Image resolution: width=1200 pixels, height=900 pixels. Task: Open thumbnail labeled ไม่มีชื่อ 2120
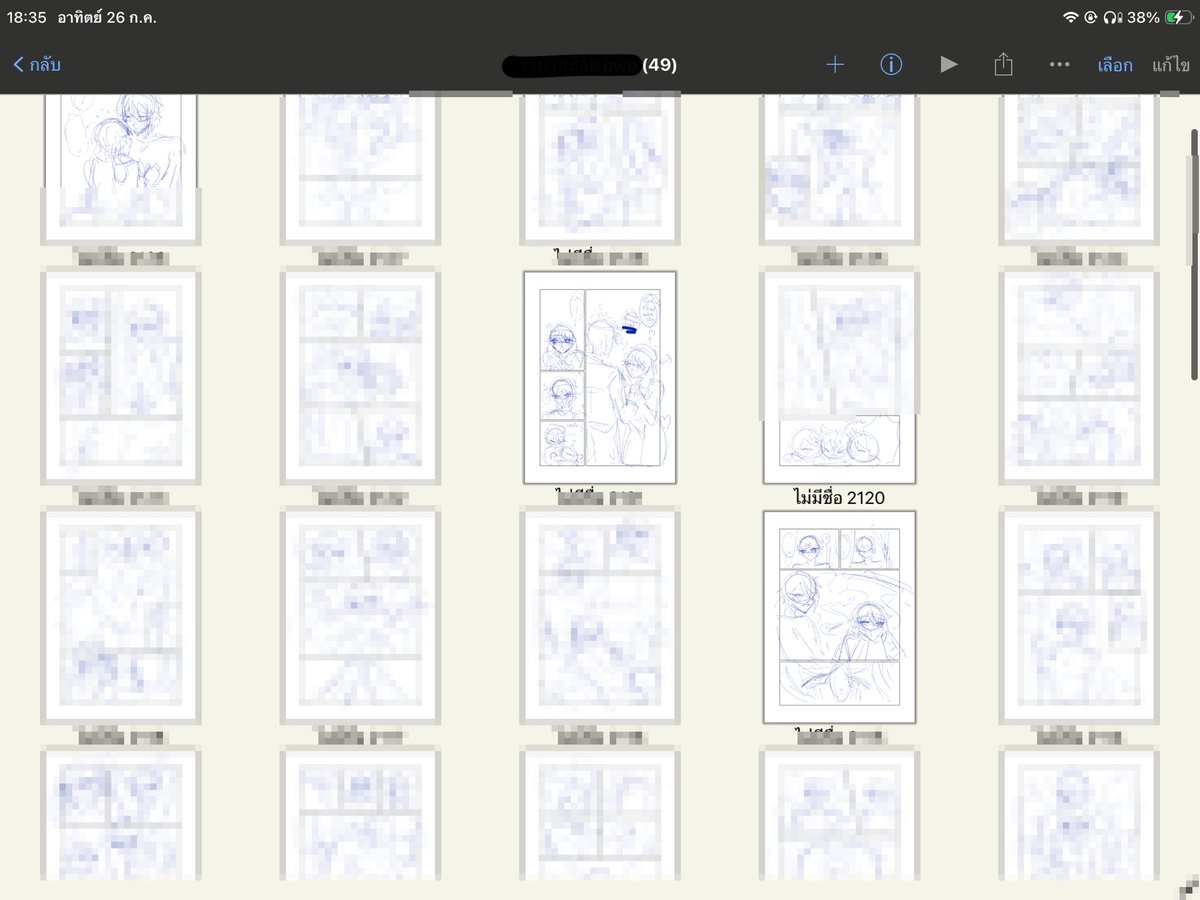[x=839, y=377]
